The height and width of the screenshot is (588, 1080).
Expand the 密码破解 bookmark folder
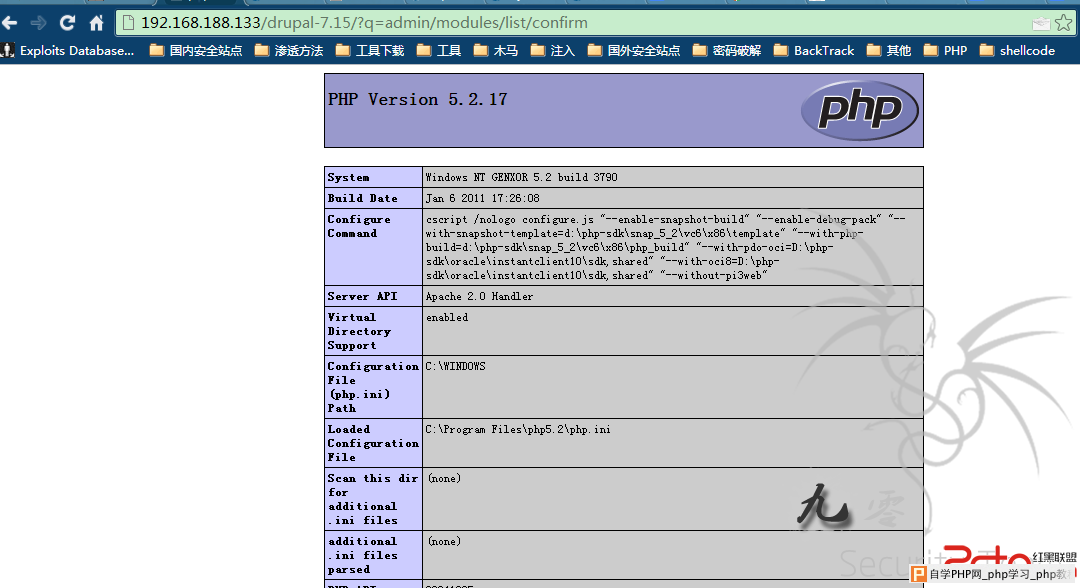click(727, 50)
